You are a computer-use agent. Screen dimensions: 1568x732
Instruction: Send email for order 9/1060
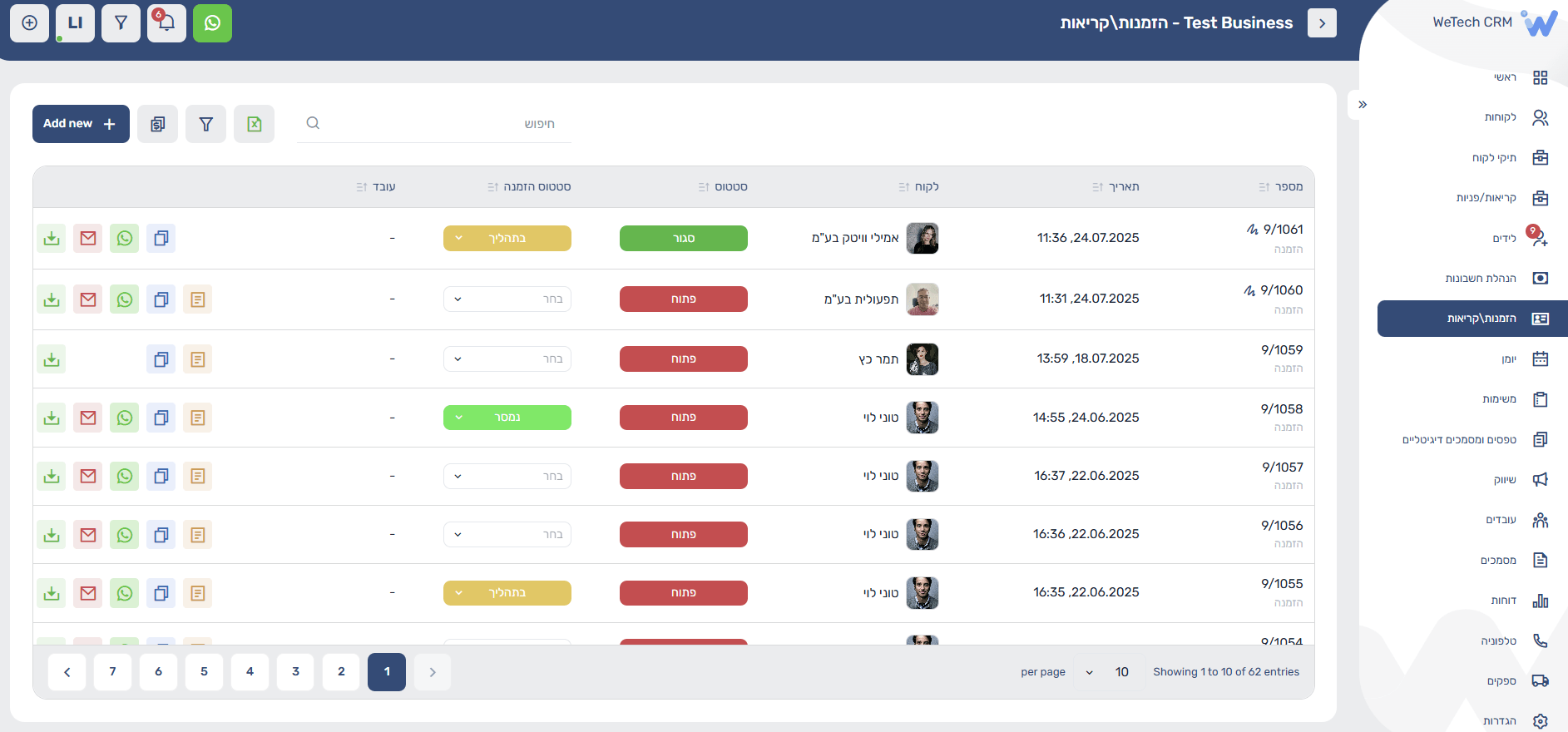88,299
